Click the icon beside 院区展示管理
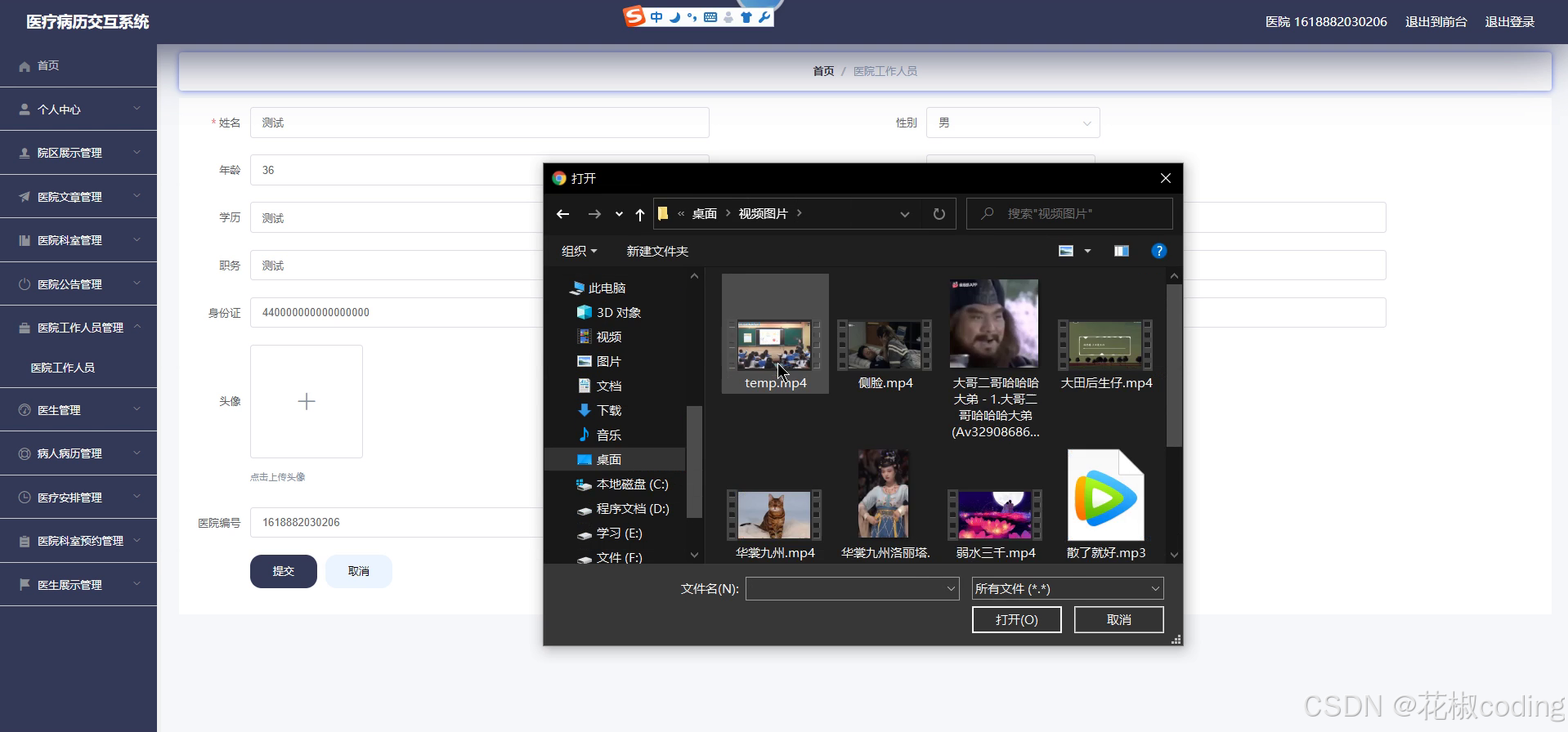The height and width of the screenshot is (732, 1568). point(25,153)
